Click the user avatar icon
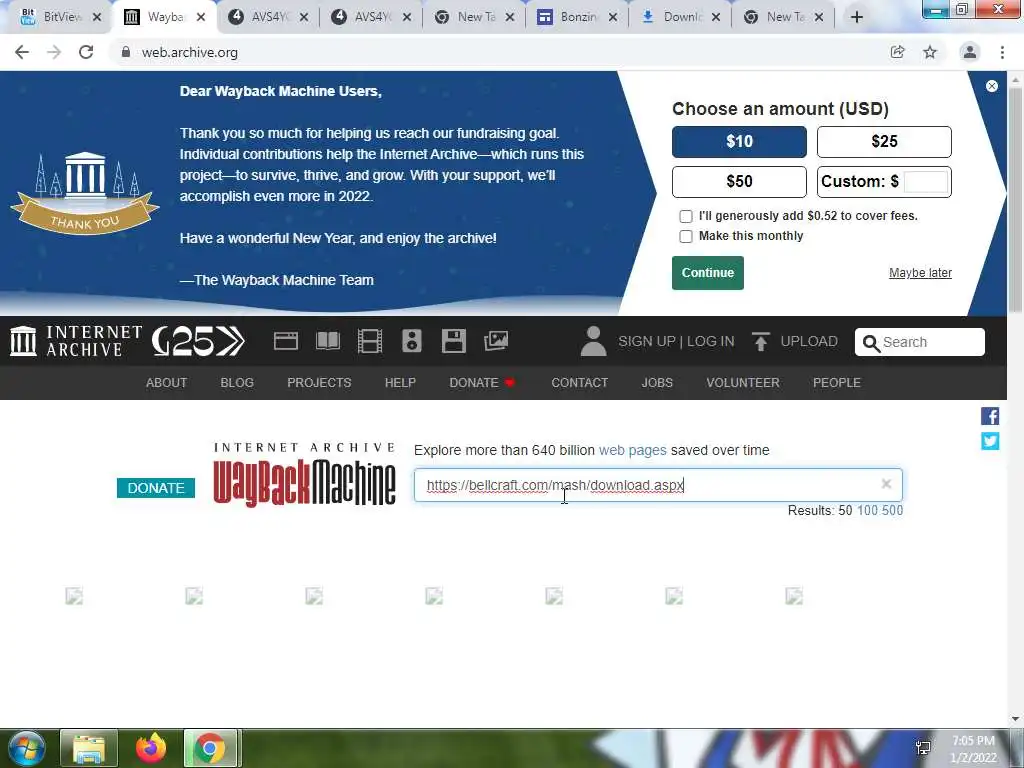The height and width of the screenshot is (768, 1024). point(593,341)
